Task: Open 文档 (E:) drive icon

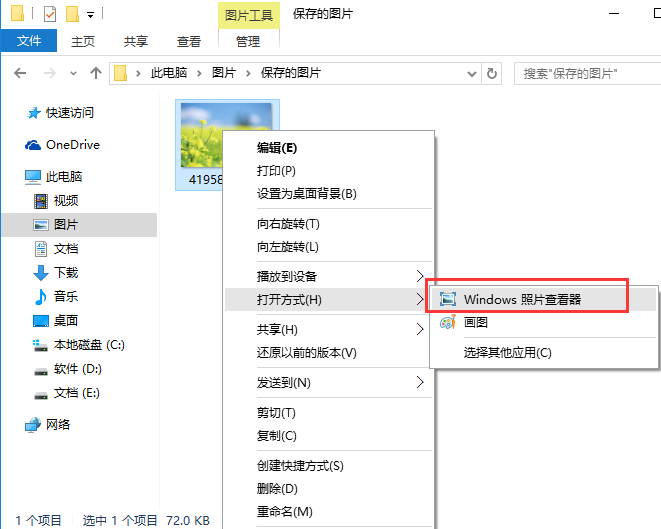Action: pyautogui.click(x=41, y=395)
